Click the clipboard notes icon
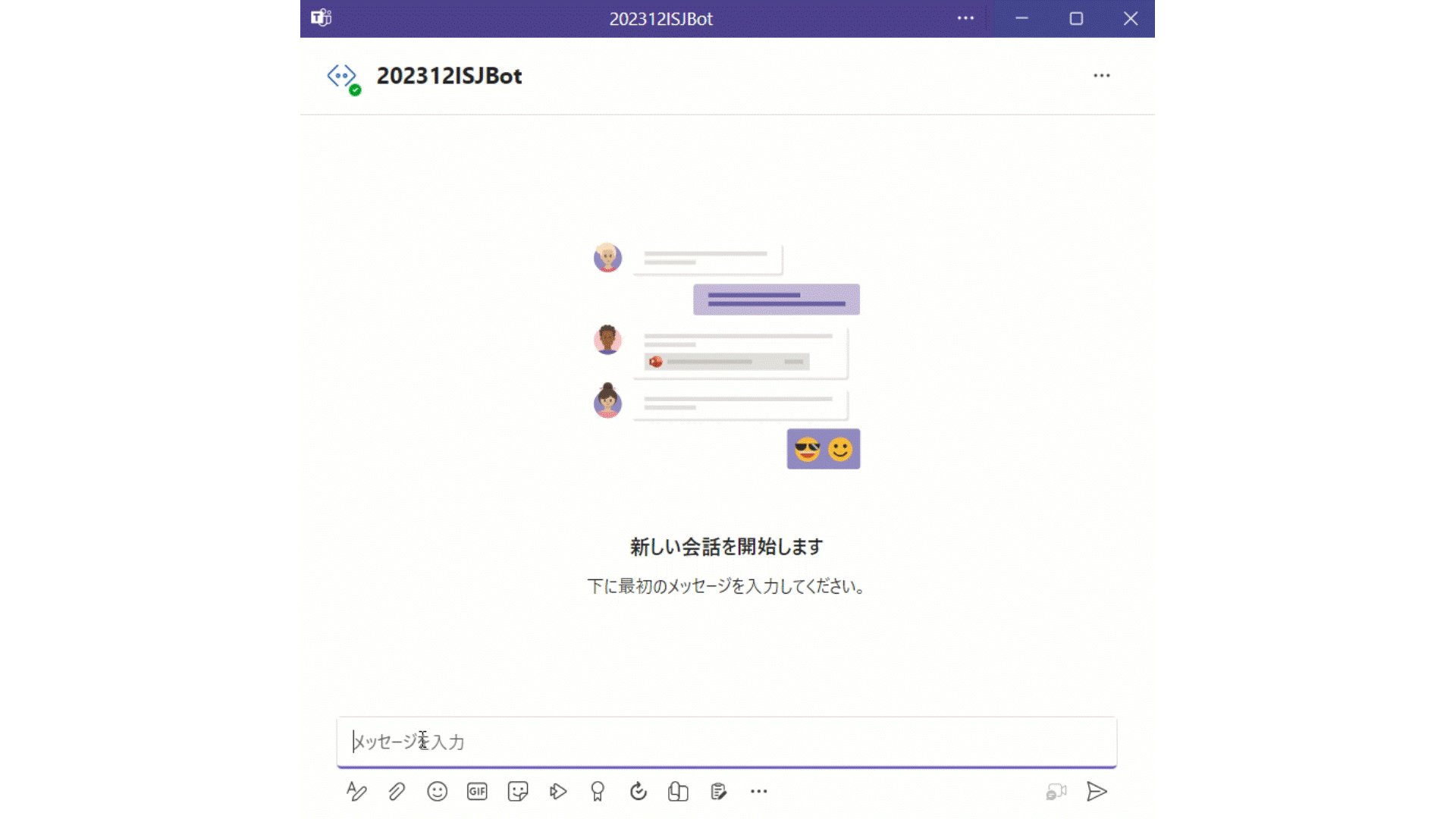Image resolution: width=1456 pixels, height=819 pixels. point(718,792)
